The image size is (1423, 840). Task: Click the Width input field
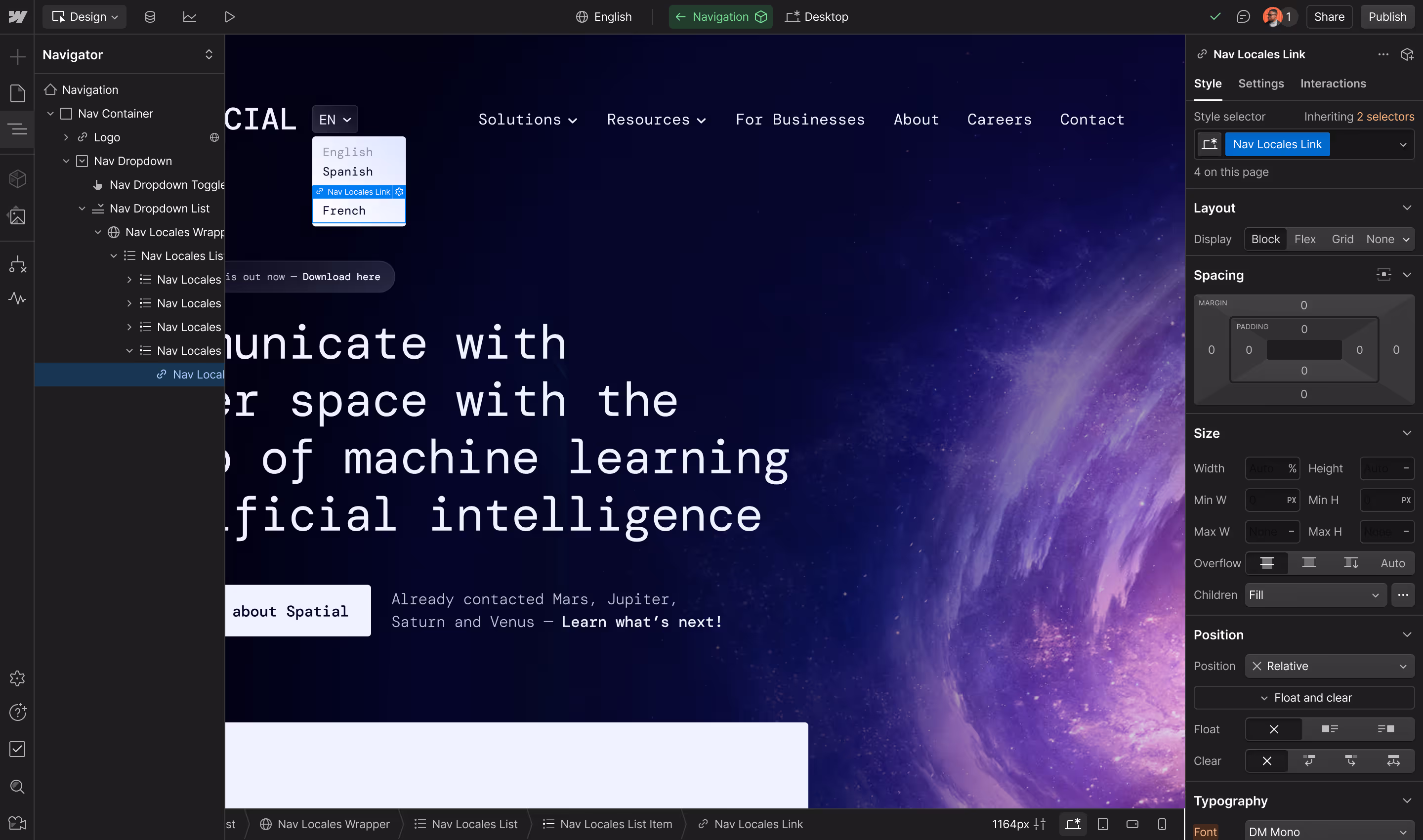(x=1266, y=469)
